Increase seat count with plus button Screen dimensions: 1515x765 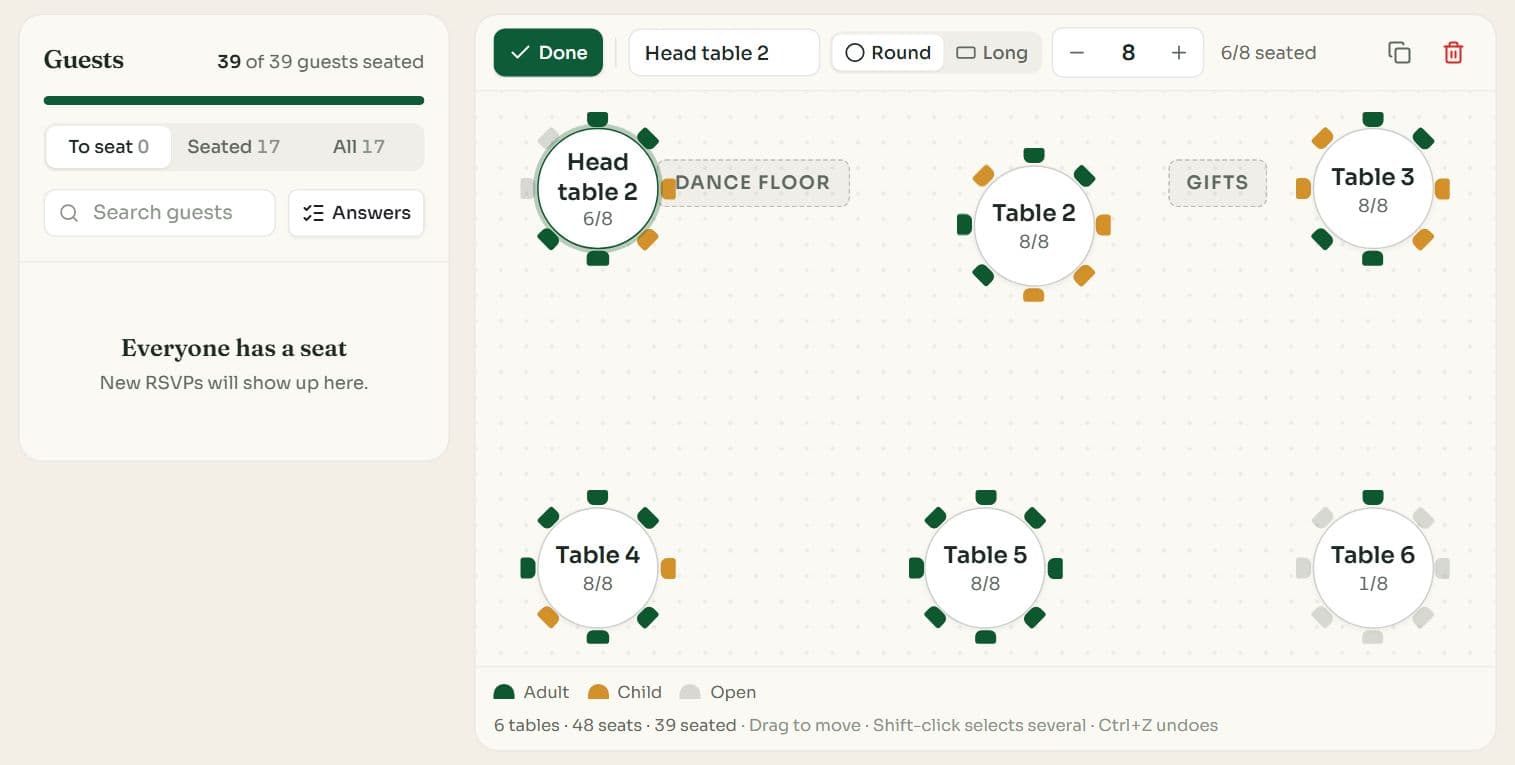click(1179, 53)
